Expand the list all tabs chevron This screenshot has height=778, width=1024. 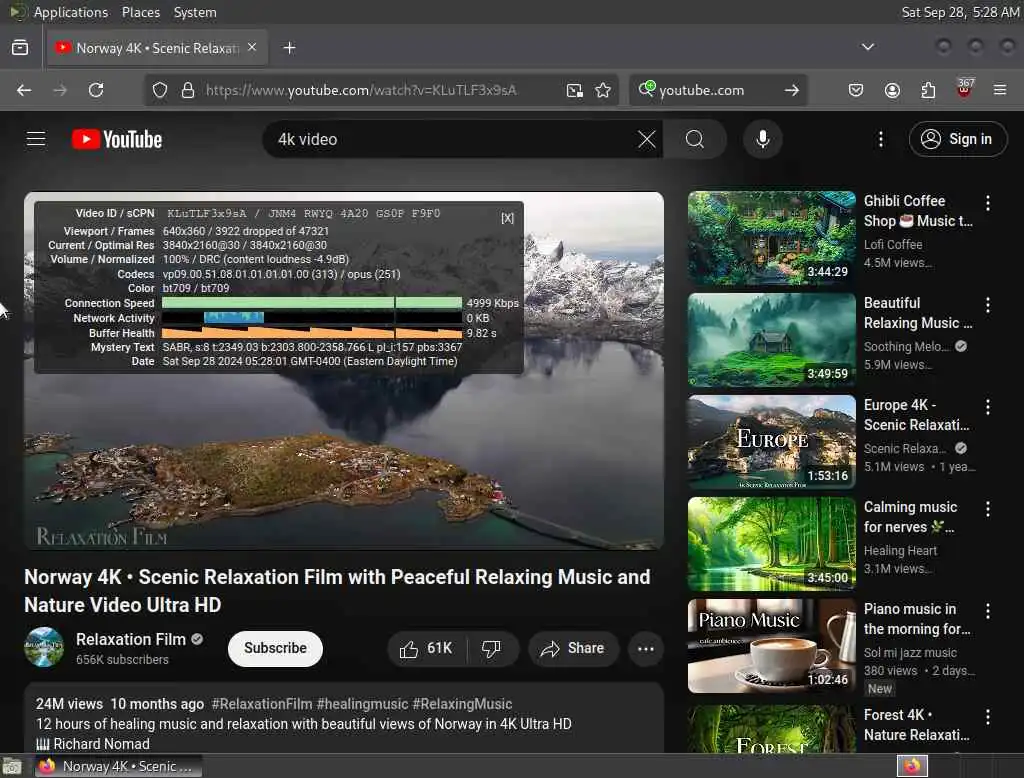point(868,47)
